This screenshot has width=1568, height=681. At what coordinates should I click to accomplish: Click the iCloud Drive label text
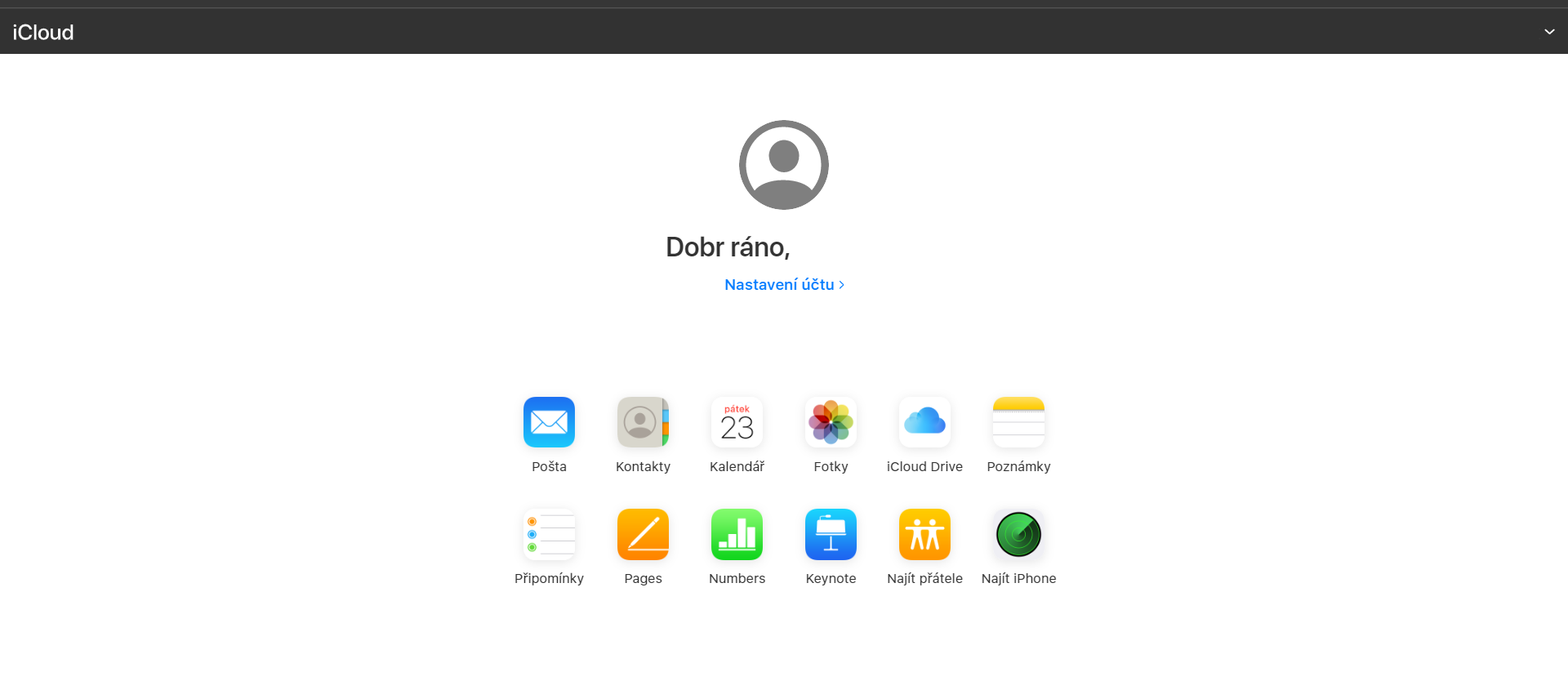tap(924, 467)
